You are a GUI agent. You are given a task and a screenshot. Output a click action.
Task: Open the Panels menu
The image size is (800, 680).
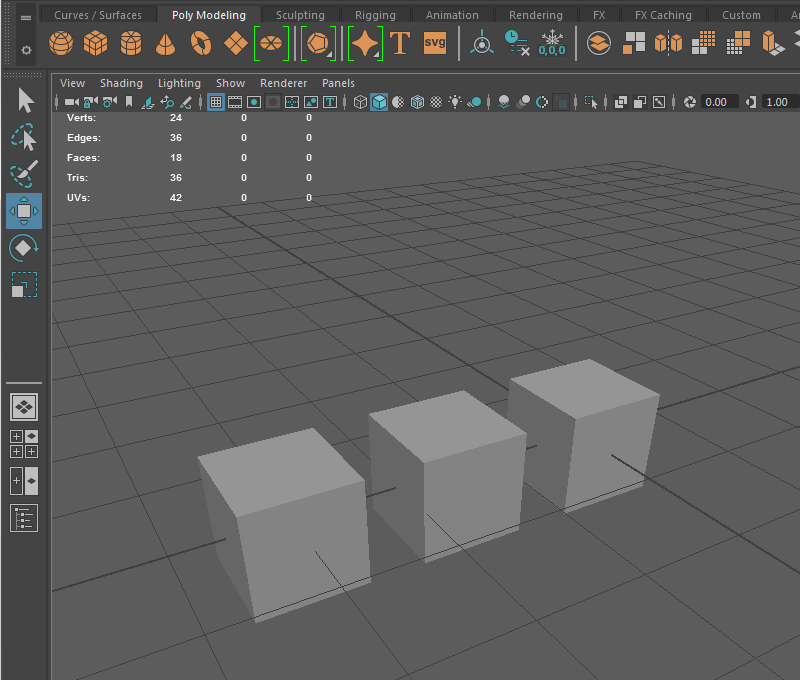[x=338, y=83]
